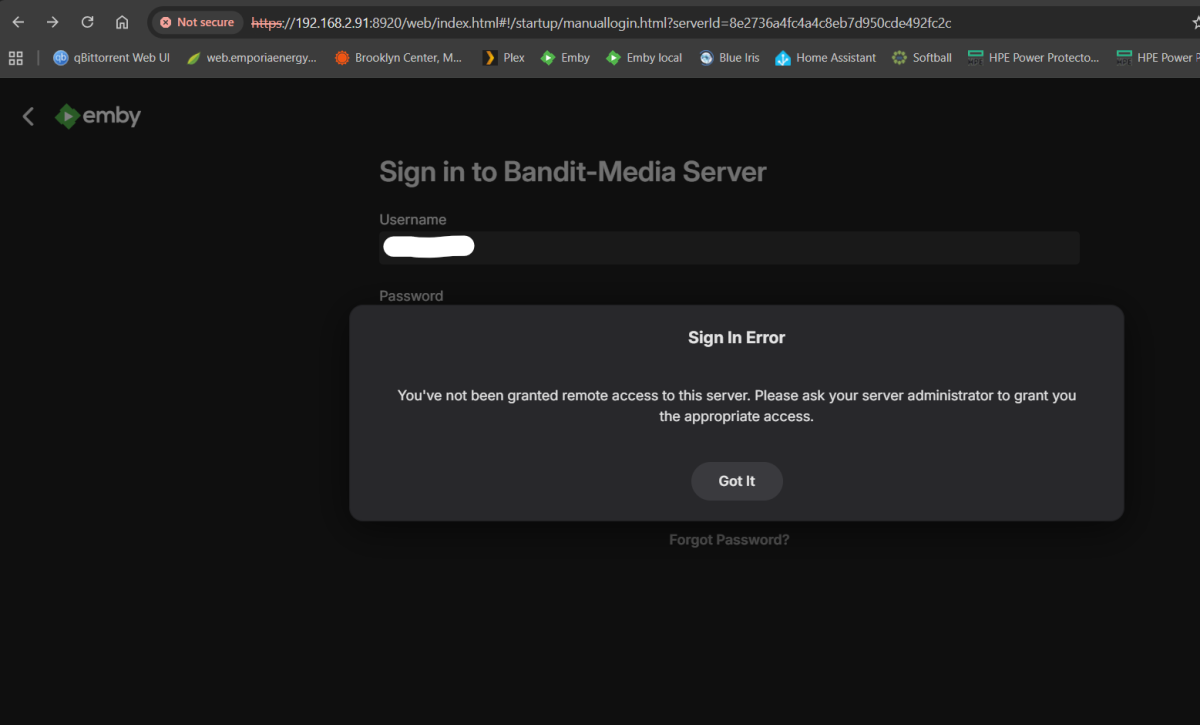1200x725 pixels.
Task: Open the first HPE Power Protector bookmark
Action: pyautogui.click(x=1033, y=58)
